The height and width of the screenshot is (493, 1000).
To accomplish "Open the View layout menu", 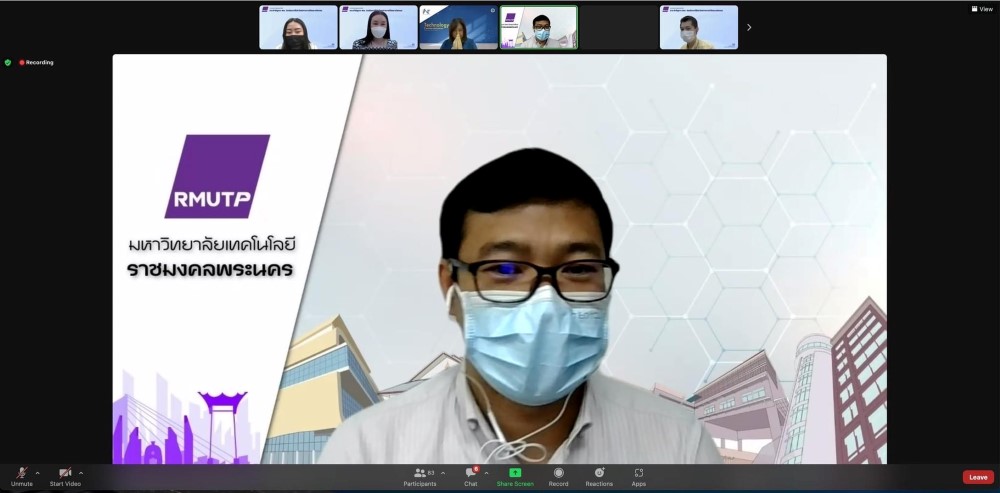I will pyautogui.click(x=982, y=9).
